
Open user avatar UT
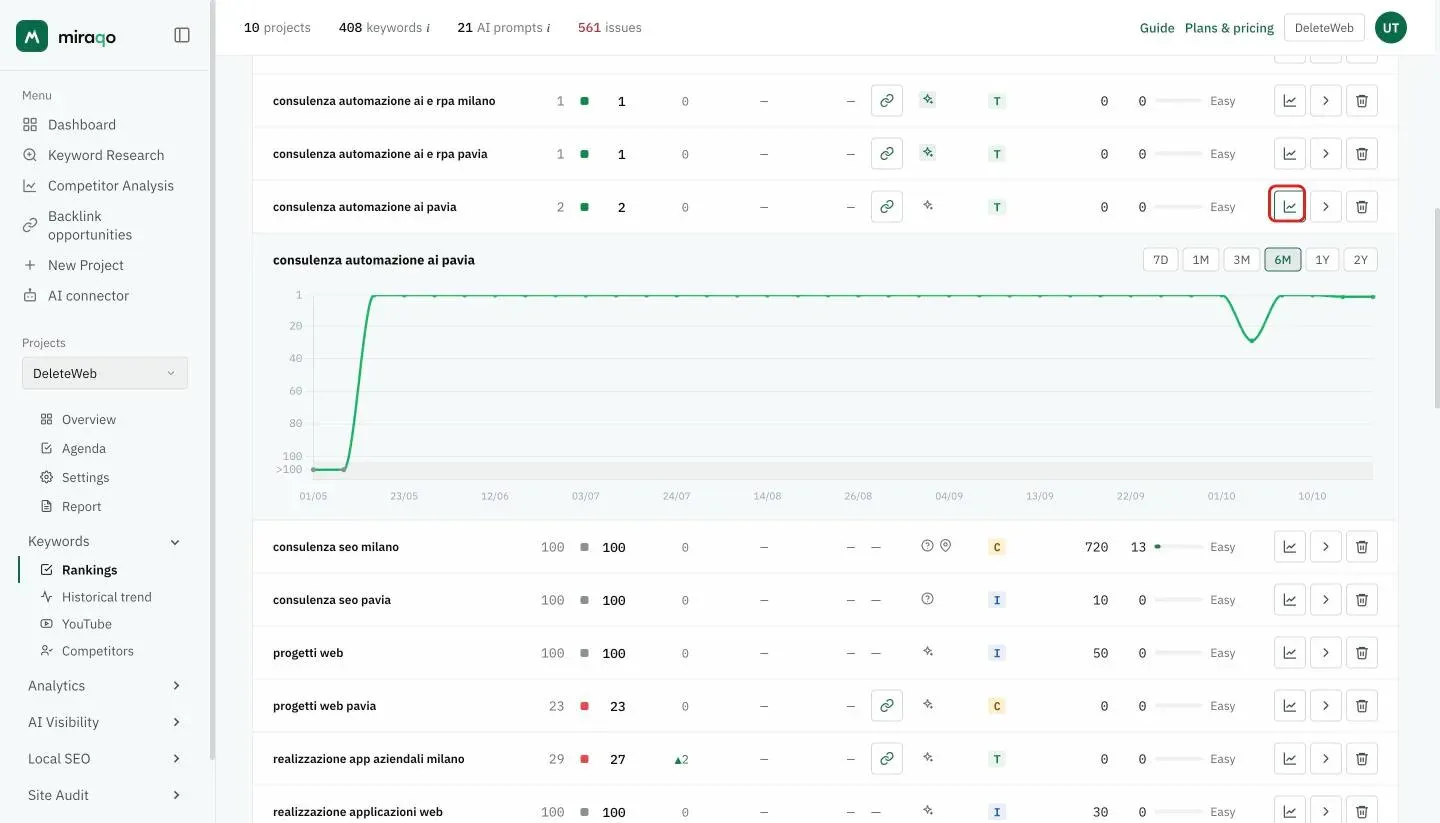click(1391, 28)
